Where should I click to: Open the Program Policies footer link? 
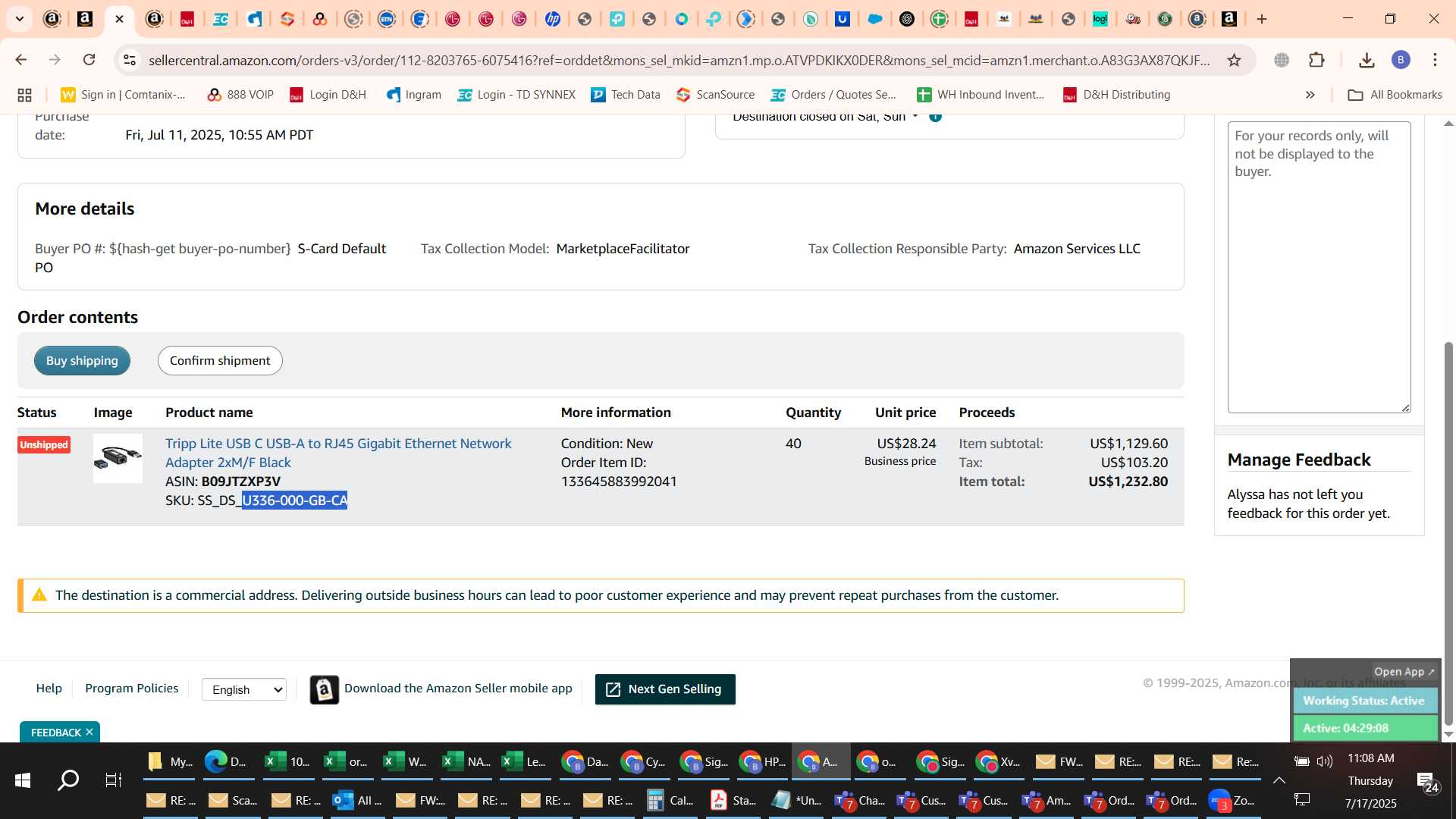click(132, 689)
